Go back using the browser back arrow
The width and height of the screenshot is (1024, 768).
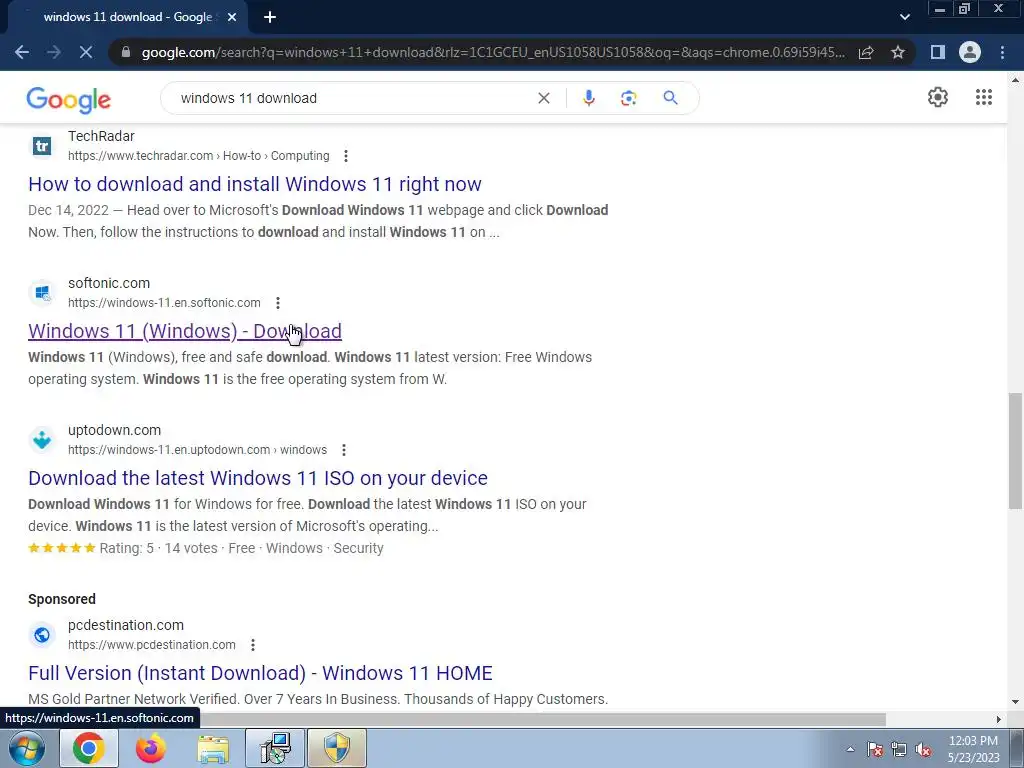point(22,52)
